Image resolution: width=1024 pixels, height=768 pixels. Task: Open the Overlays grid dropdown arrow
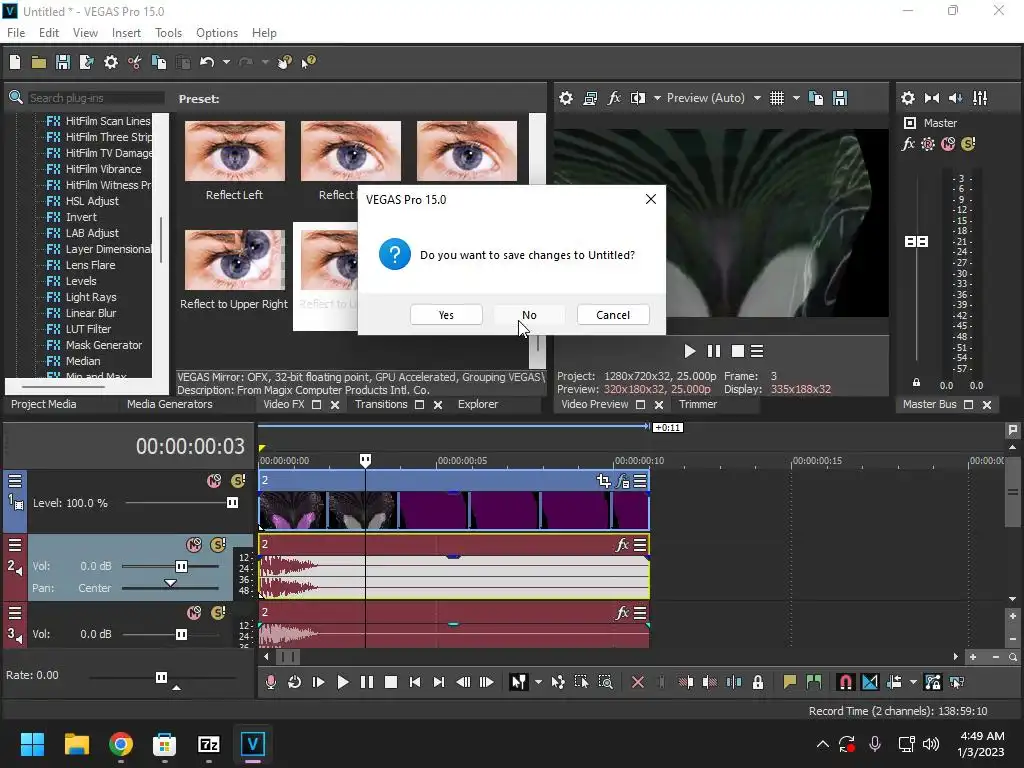[x=796, y=98]
